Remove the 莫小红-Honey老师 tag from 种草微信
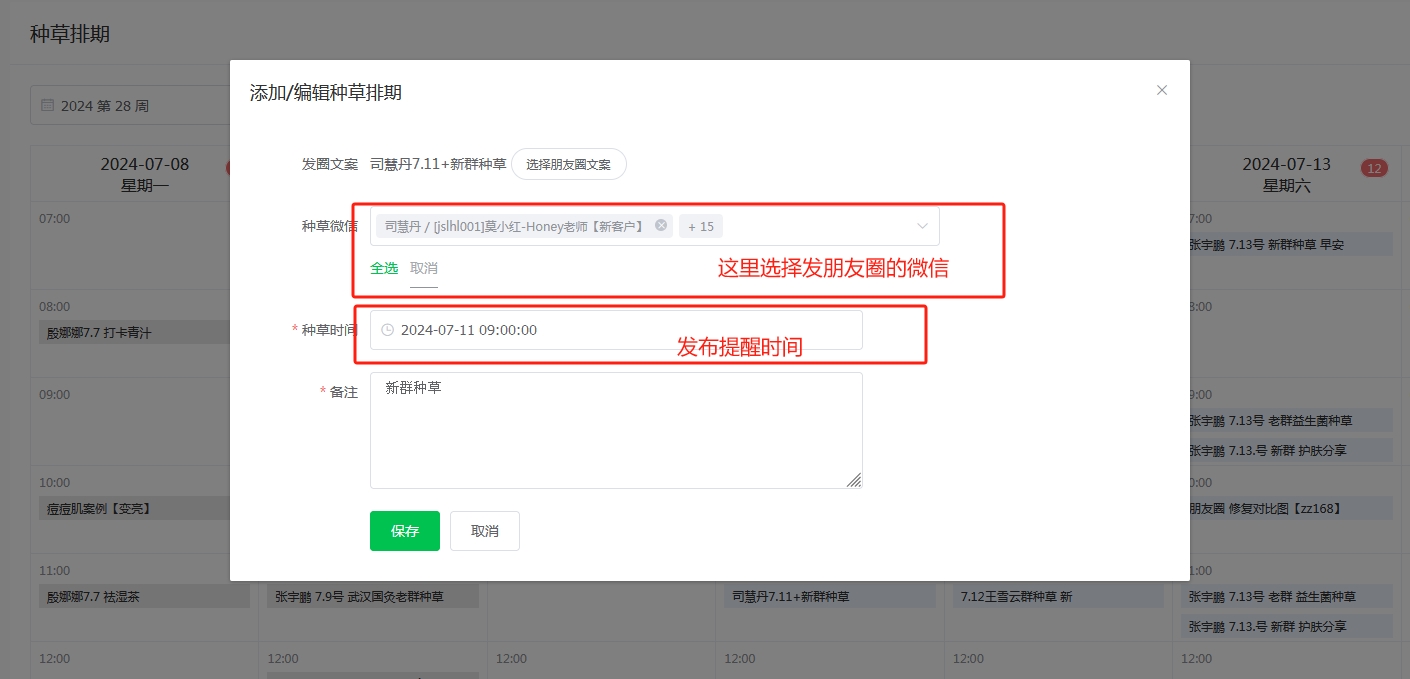This screenshot has height=679, width=1410. point(661,225)
